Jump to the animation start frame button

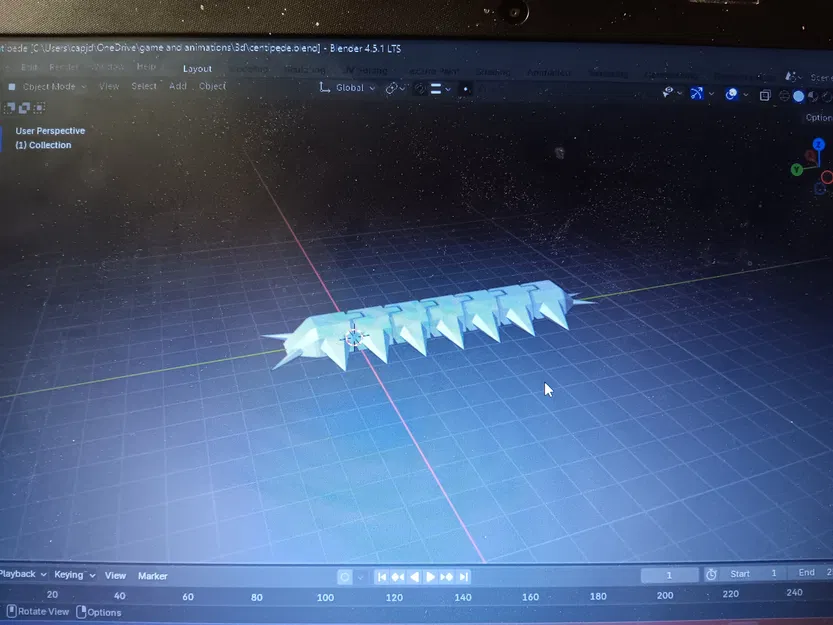[381, 576]
